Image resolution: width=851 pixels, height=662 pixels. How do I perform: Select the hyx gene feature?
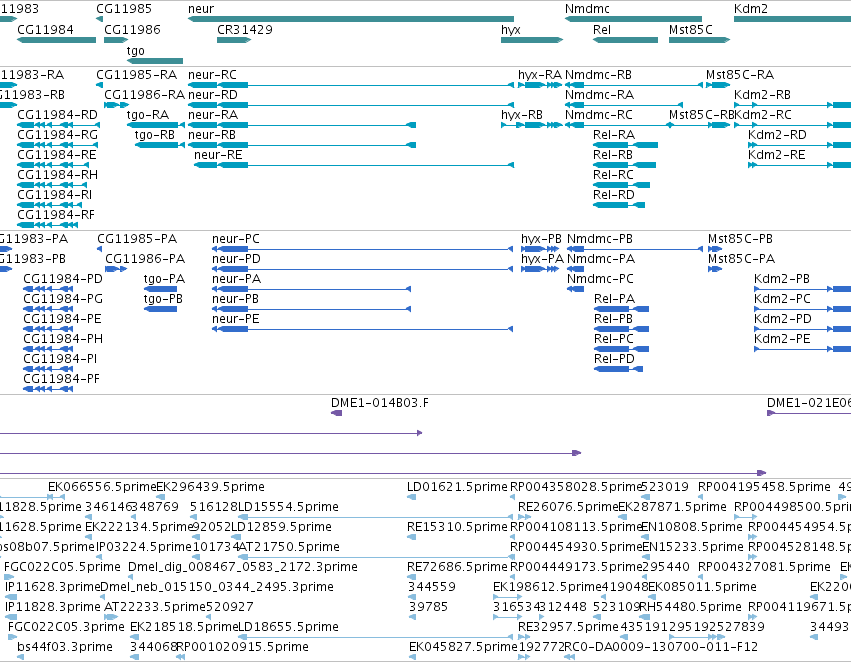[532, 40]
